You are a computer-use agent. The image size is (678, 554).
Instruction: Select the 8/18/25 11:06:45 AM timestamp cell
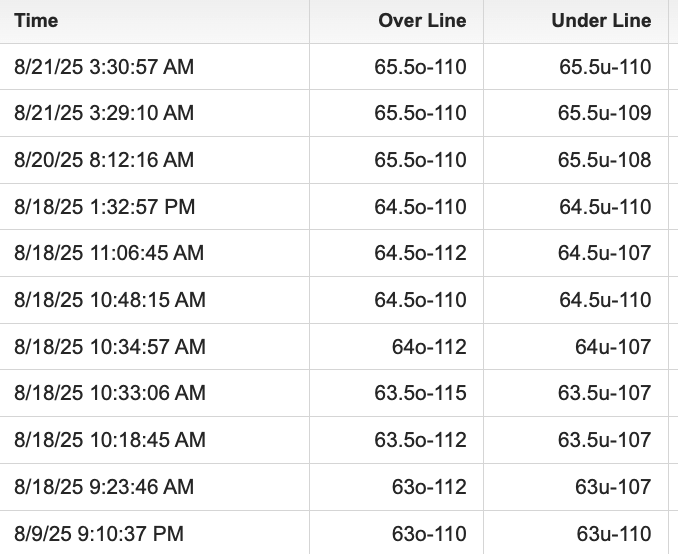tap(109, 253)
